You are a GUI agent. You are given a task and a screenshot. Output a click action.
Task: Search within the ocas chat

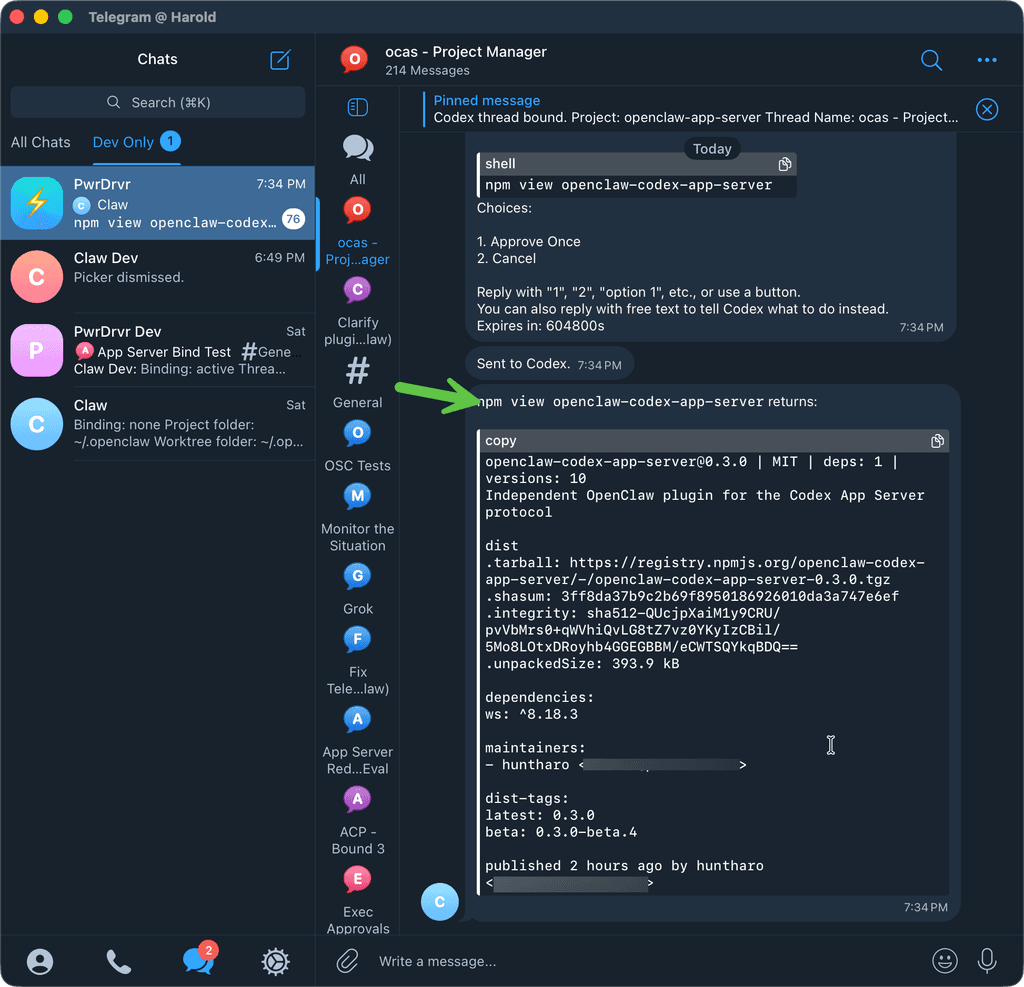coord(931,60)
